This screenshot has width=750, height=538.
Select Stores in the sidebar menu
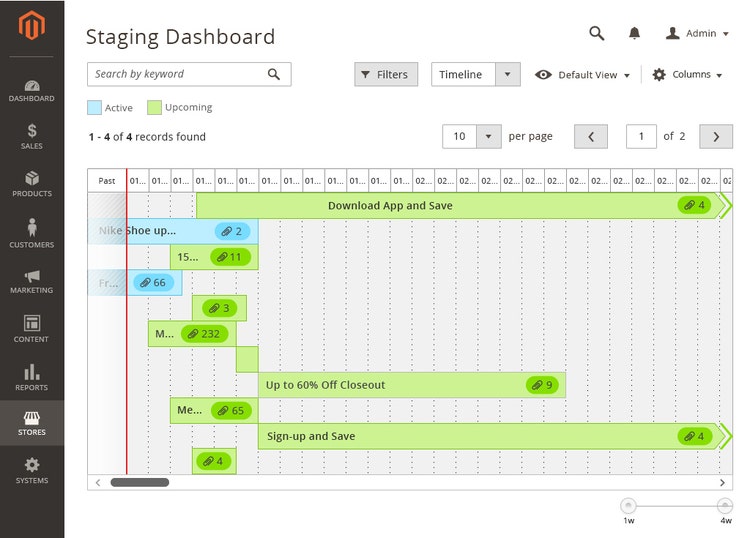pyautogui.click(x=32, y=424)
